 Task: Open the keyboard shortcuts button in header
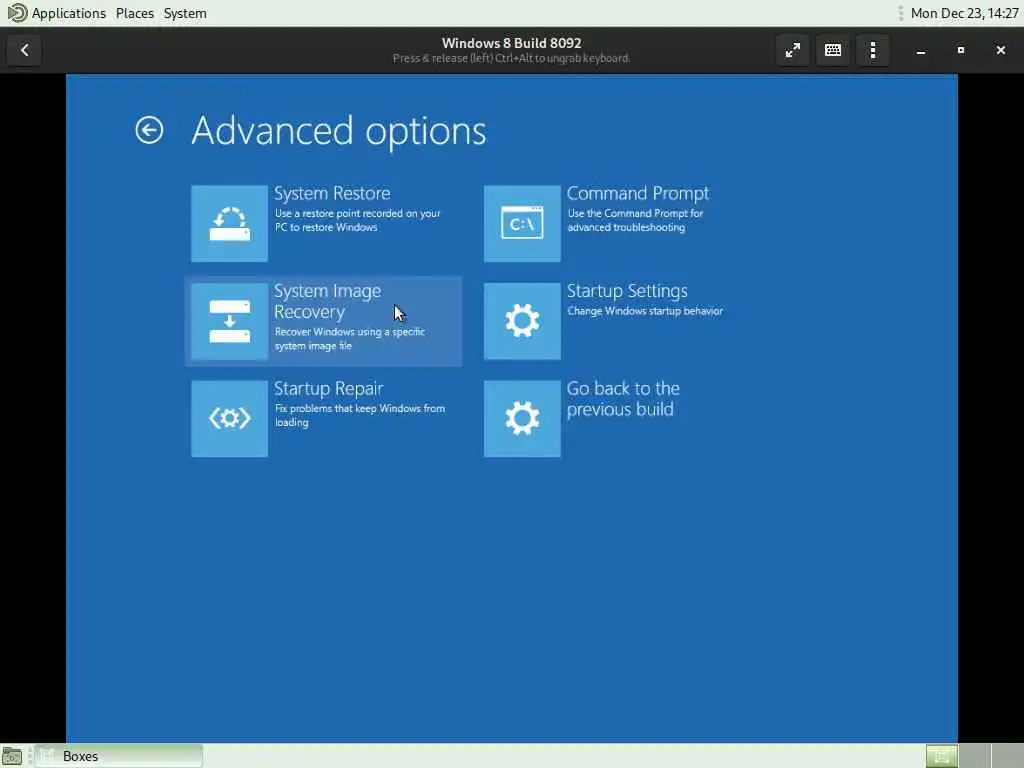click(833, 50)
